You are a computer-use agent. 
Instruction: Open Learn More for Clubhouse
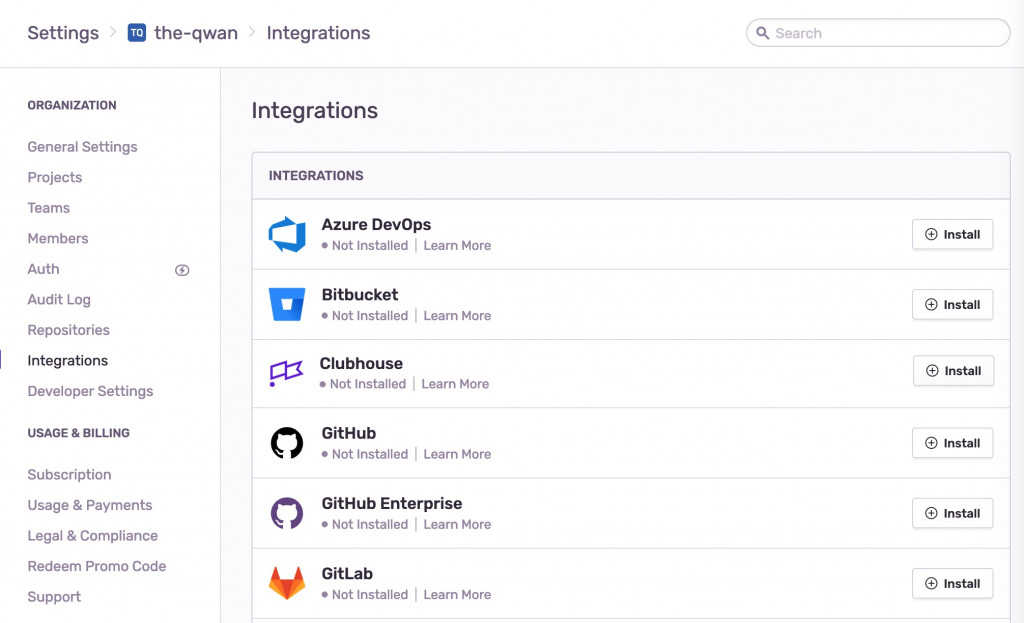click(x=455, y=384)
